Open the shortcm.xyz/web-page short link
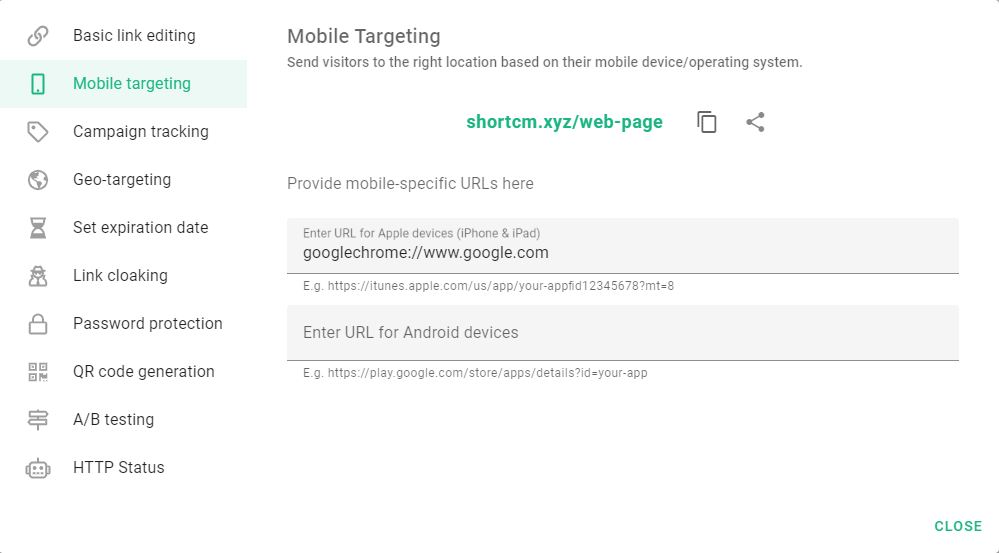Viewport: 999px width, 553px height. [564, 123]
